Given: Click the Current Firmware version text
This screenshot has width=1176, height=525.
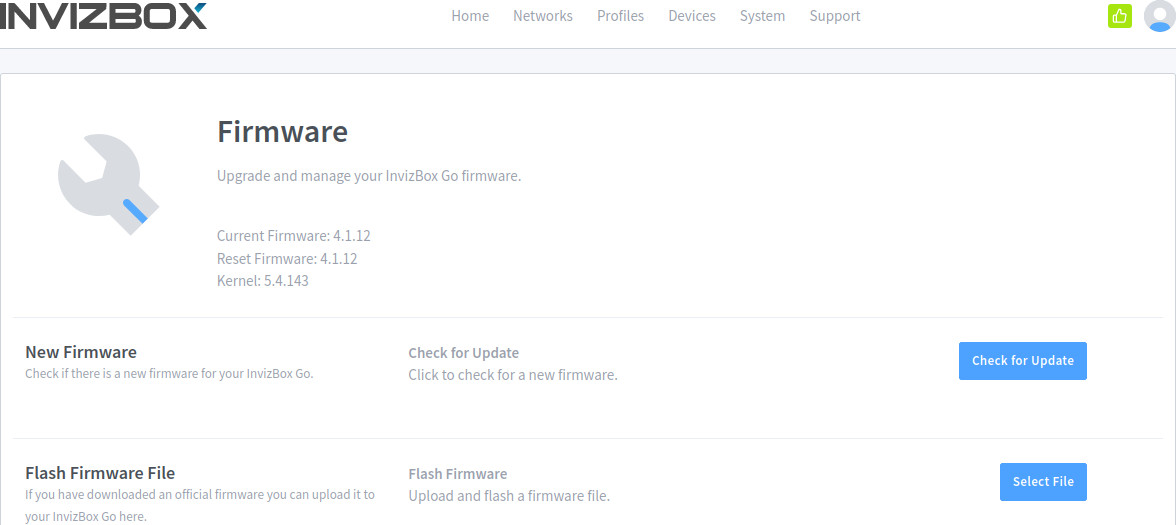Looking at the screenshot, I should 294,236.
